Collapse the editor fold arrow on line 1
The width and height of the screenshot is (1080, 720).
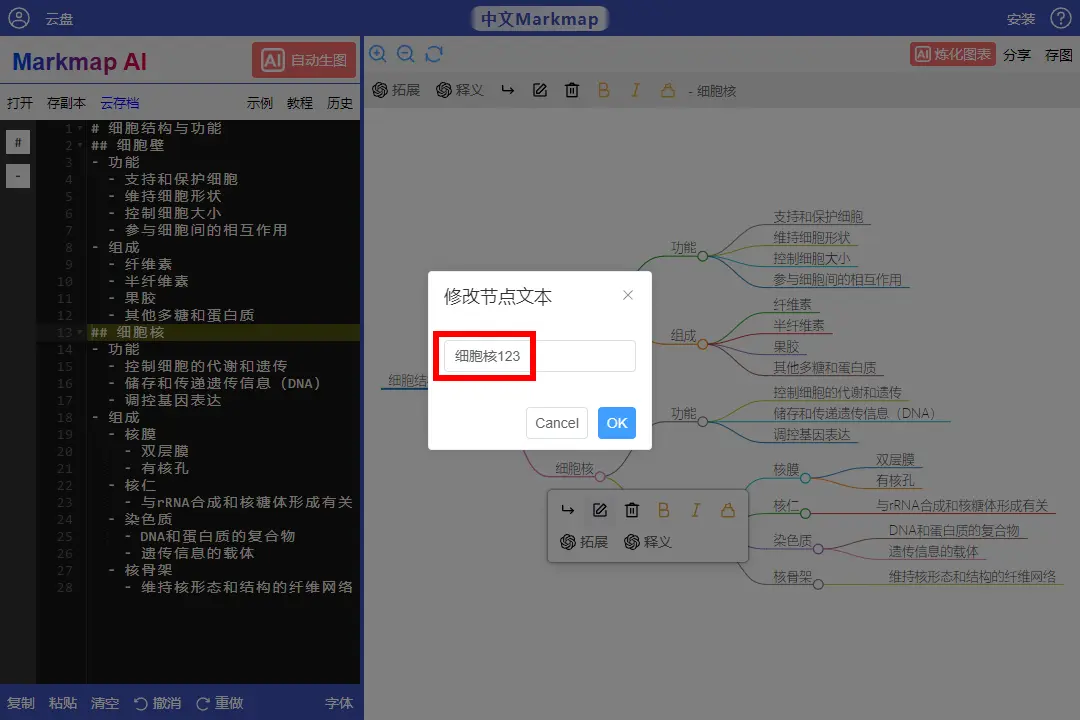click(x=80, y=128)
